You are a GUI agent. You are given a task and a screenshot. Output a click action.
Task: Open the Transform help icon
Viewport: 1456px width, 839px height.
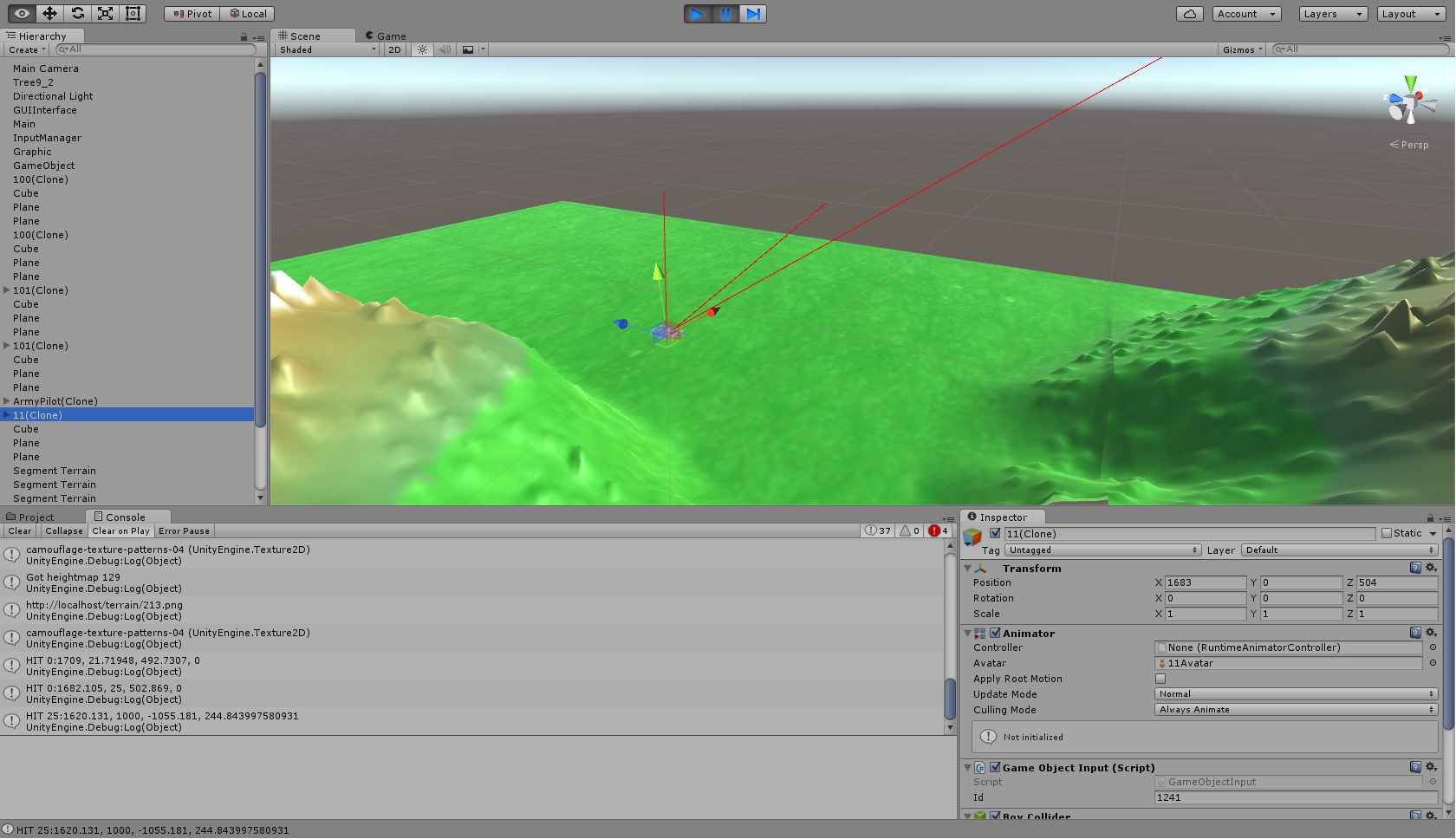pyautogui.click(x=1415, y=568)
